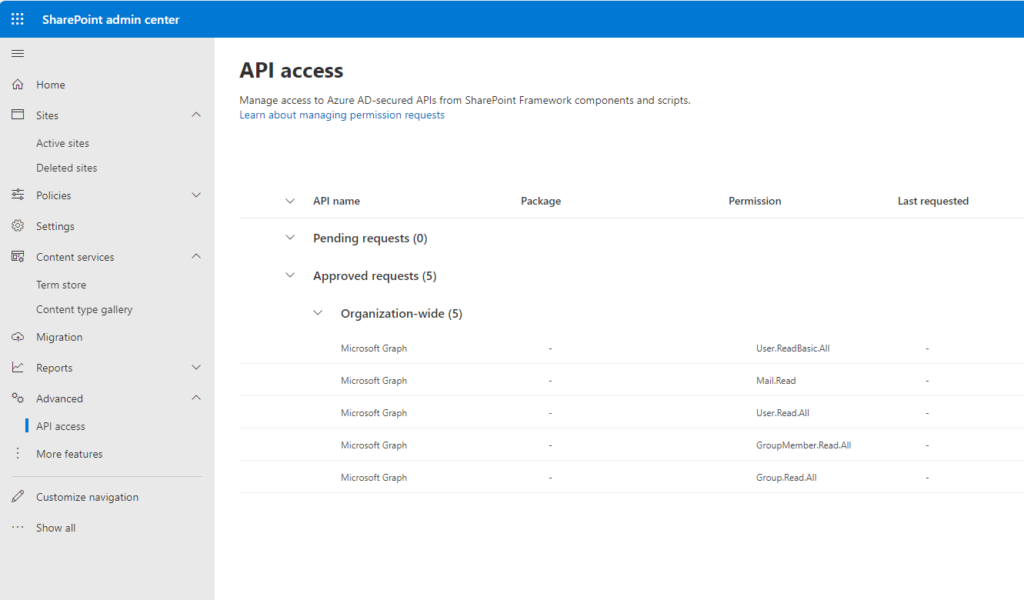Click the Migration cloud icon
Image resolution: width=1024 pixels, height=600 pixels.
pos(17,337)
